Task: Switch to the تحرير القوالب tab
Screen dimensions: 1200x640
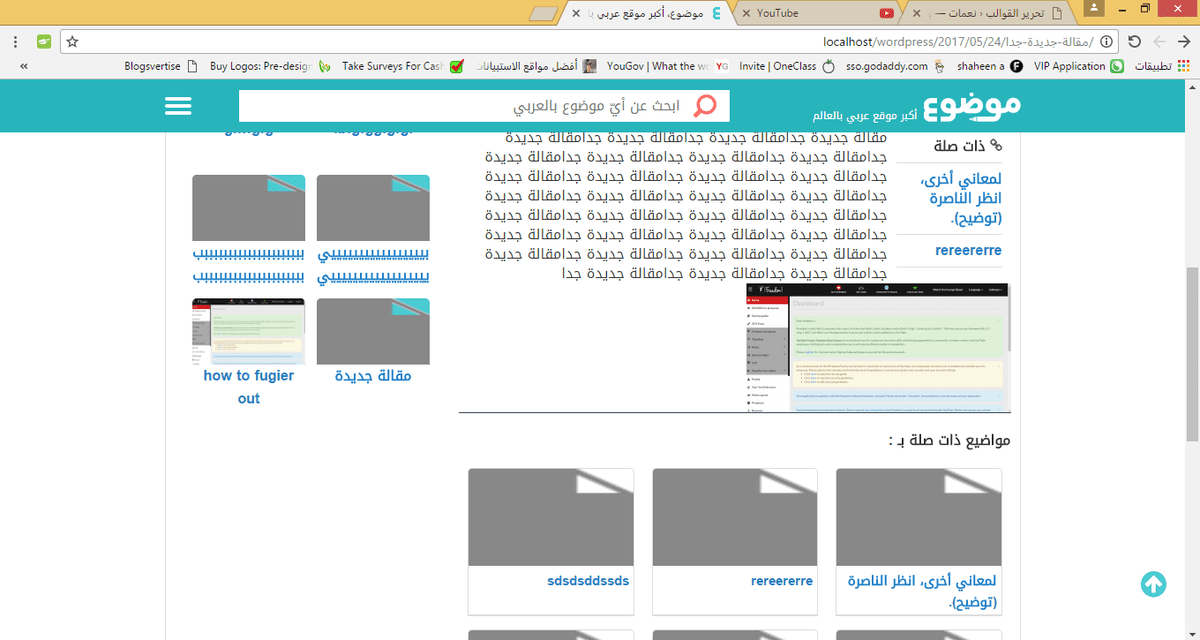Action: pos(987,13)
